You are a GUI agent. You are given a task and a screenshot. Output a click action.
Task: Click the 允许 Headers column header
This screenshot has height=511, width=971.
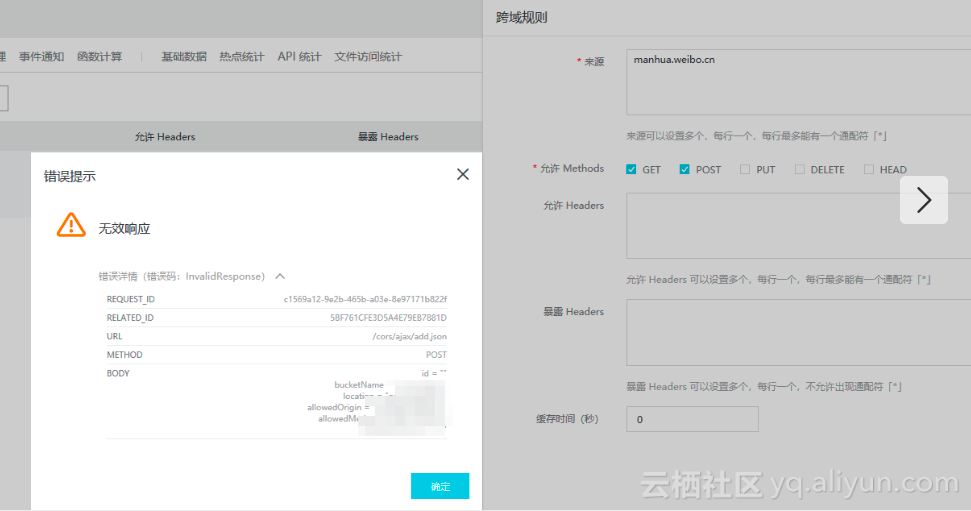pos(165,137)
